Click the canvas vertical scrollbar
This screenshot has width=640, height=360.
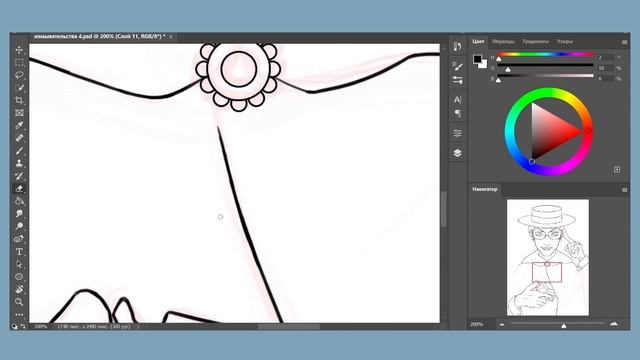[444, 209]
